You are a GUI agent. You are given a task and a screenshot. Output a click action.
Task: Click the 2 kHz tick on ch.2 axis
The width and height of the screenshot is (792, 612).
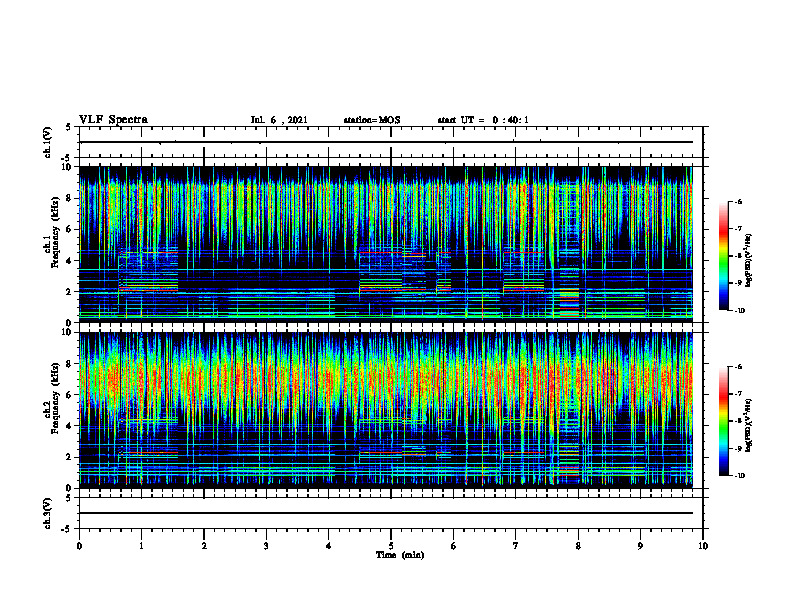coord(70,457)
